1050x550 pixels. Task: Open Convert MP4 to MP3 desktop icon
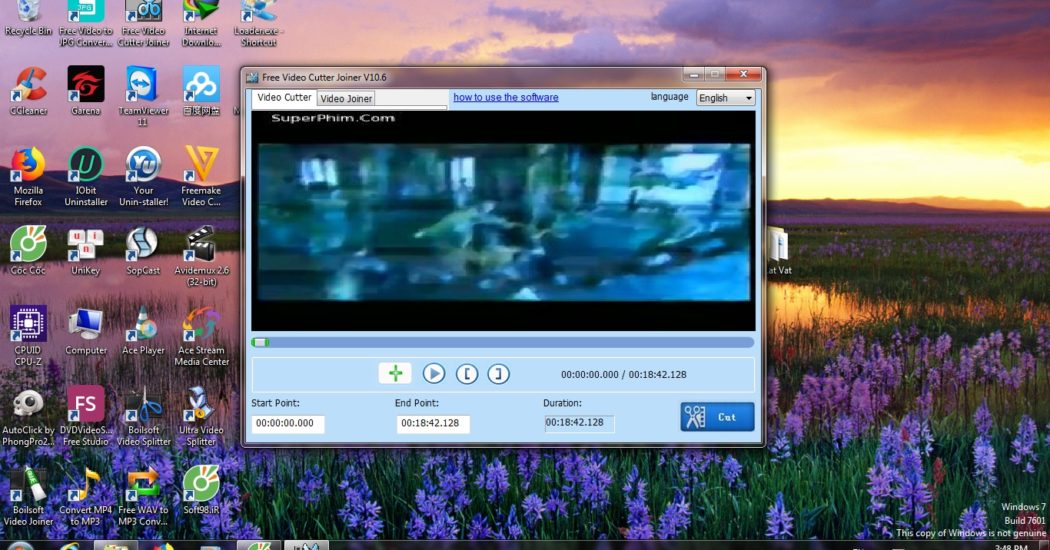click(86, 496)
